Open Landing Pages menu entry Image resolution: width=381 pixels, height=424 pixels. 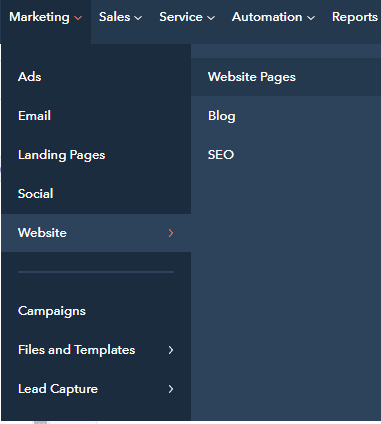pos(96,155)
